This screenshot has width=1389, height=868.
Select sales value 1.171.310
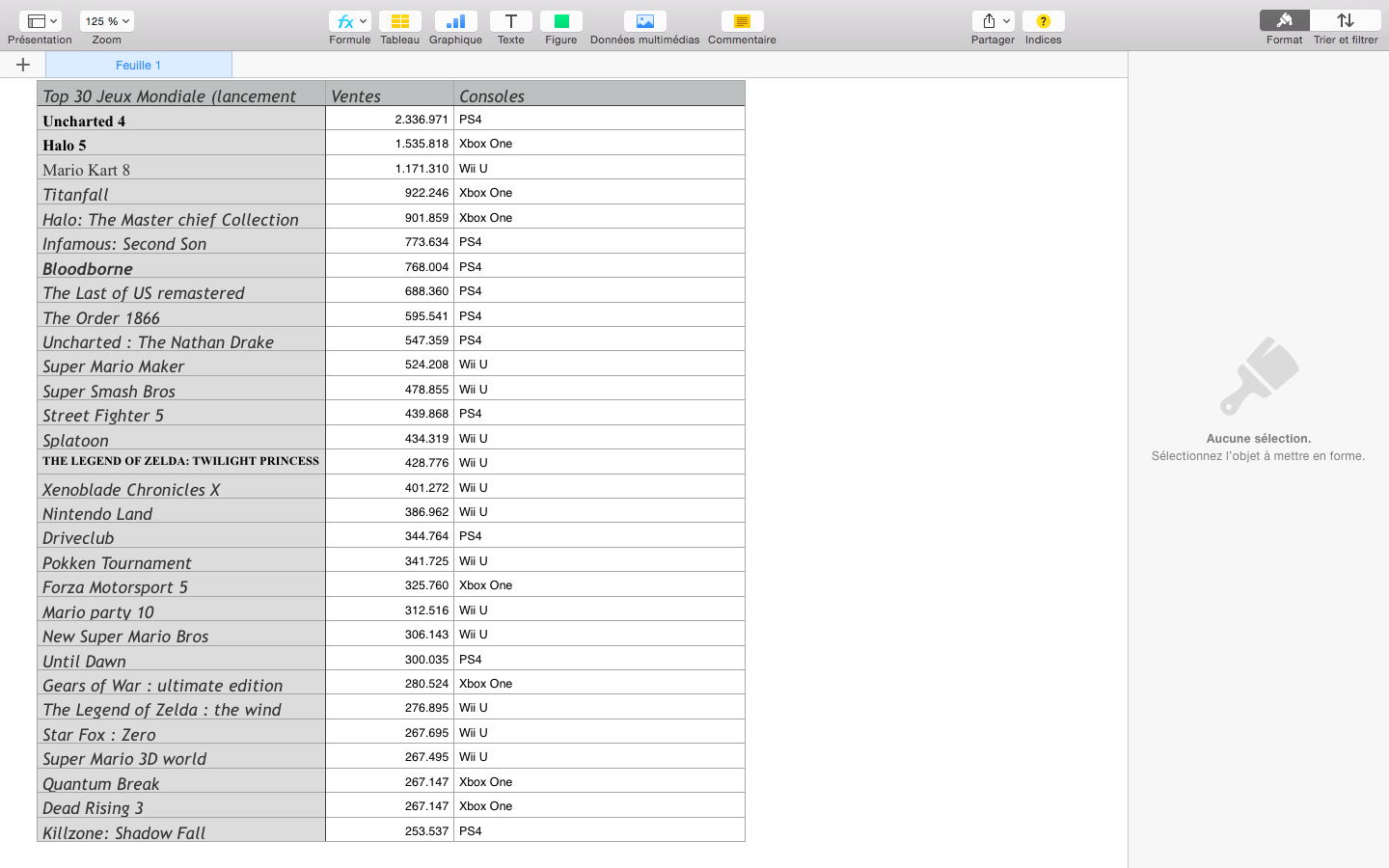[390, 168]
